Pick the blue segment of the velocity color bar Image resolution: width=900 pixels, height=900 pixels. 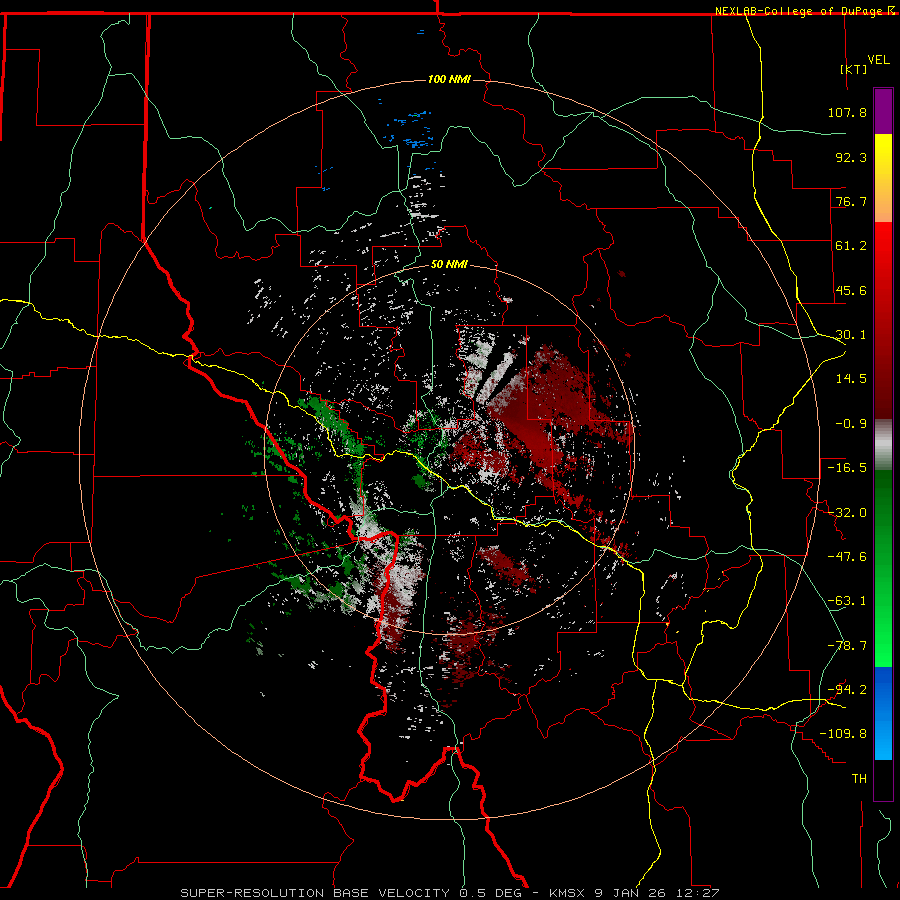point(883,713)
